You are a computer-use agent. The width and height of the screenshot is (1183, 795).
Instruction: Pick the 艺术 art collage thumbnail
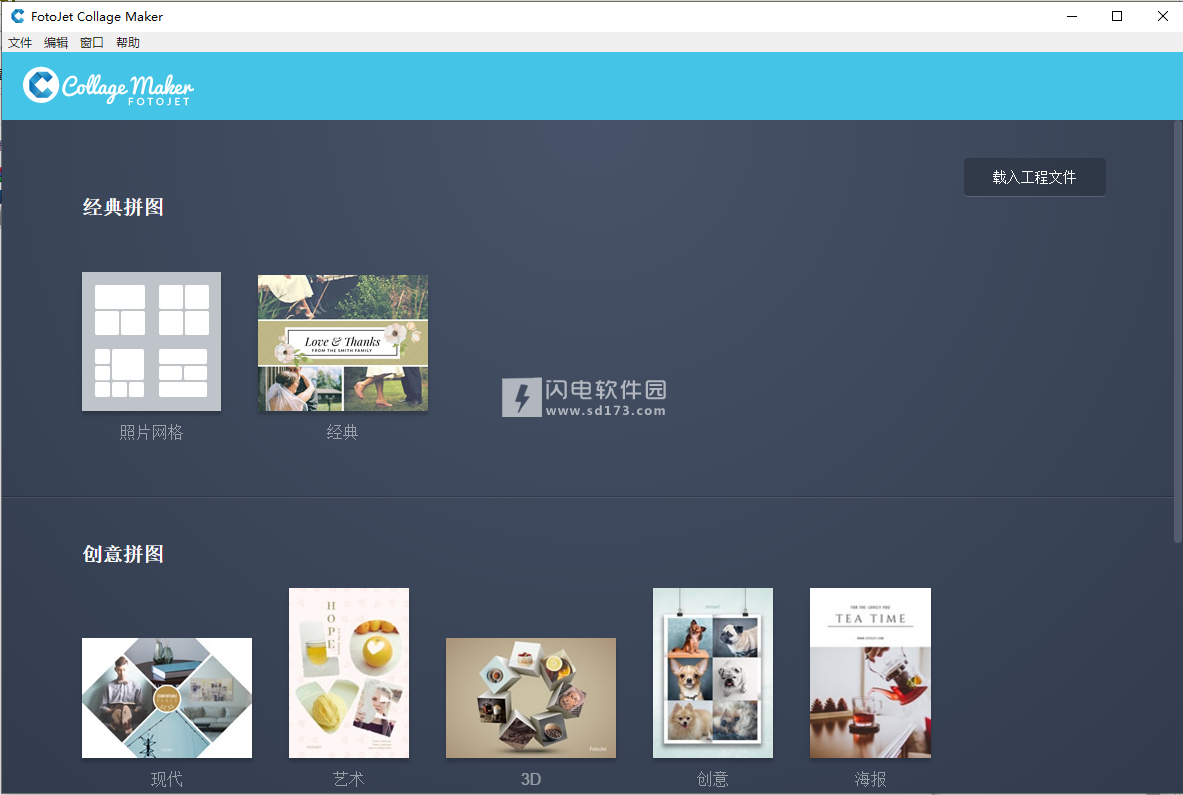pyautogui.click(x=348, y=672)
